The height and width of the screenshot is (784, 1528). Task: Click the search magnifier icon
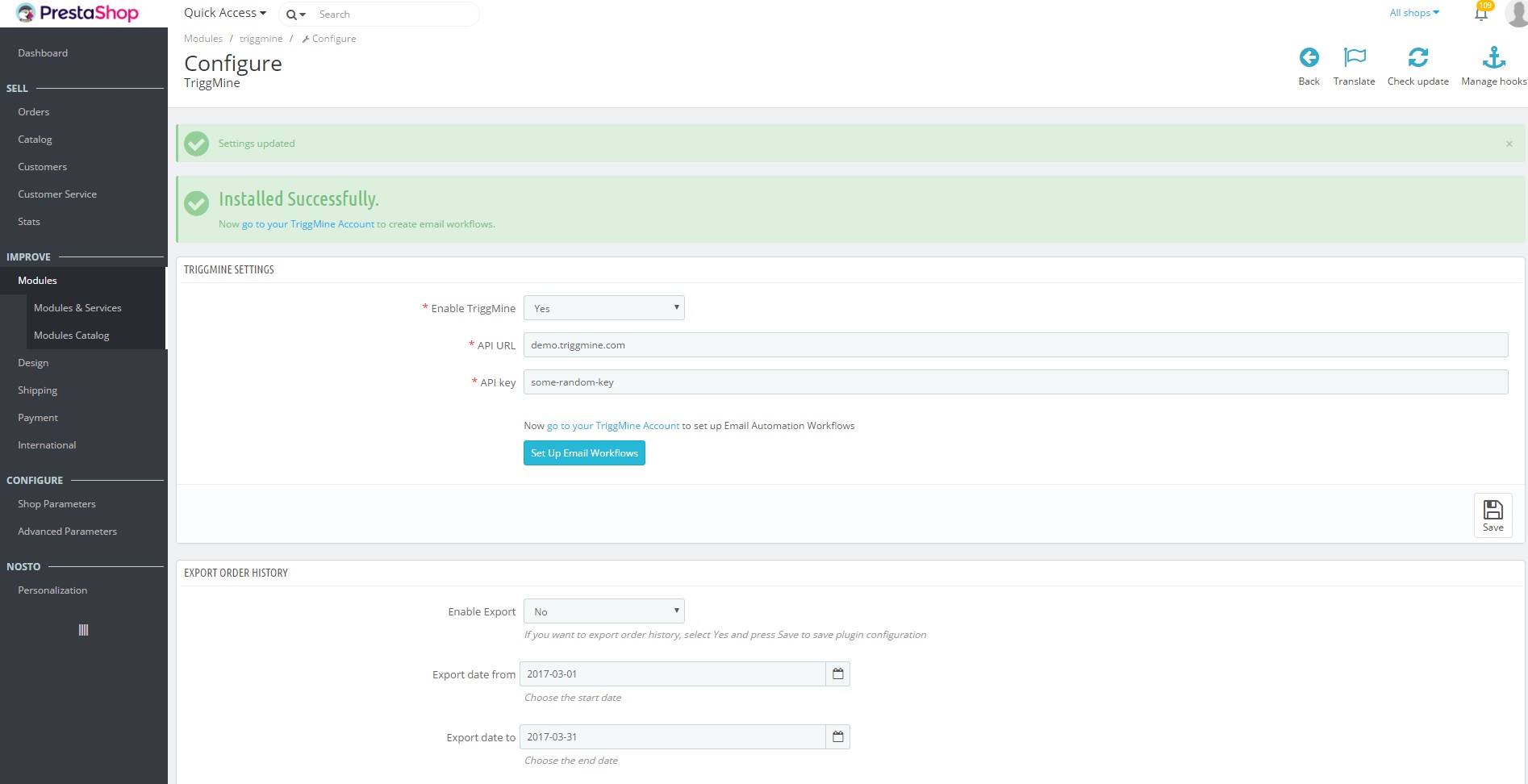click(x=291, y=15)
